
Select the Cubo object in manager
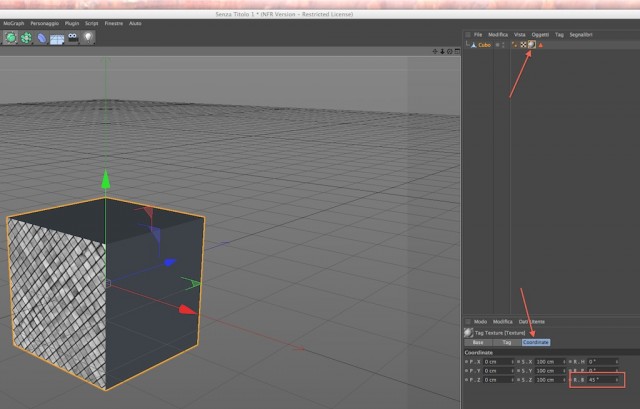484,45
